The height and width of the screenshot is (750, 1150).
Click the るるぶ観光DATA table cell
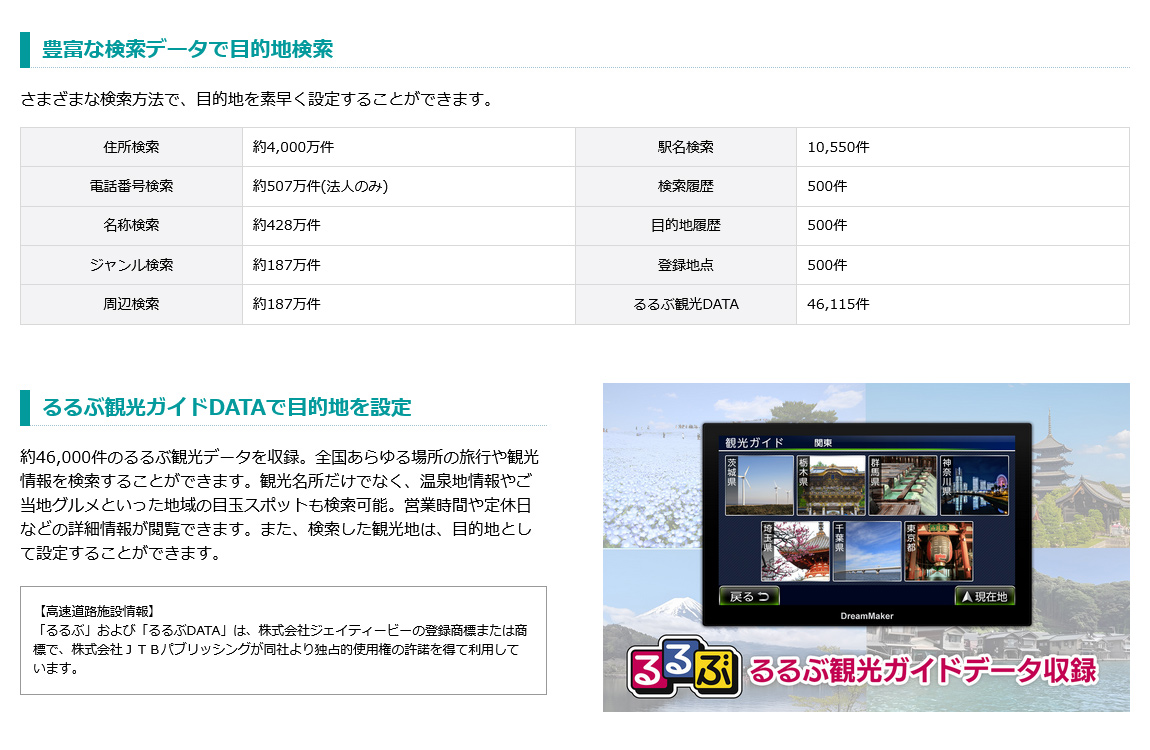(x=686, y=304)
